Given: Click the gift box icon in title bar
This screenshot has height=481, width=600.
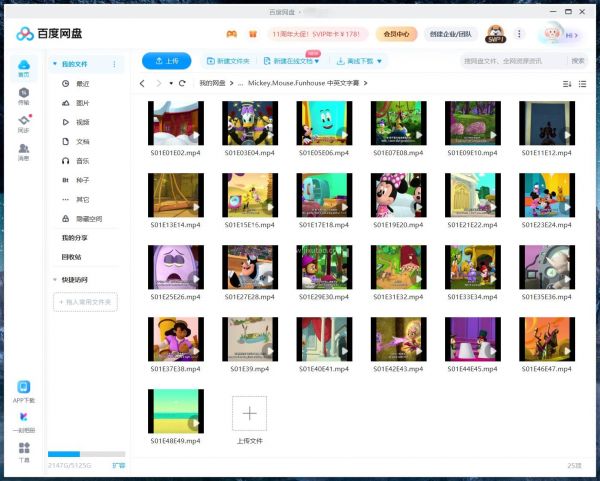Looking at the screenshot, I should (x=253, y=34).
